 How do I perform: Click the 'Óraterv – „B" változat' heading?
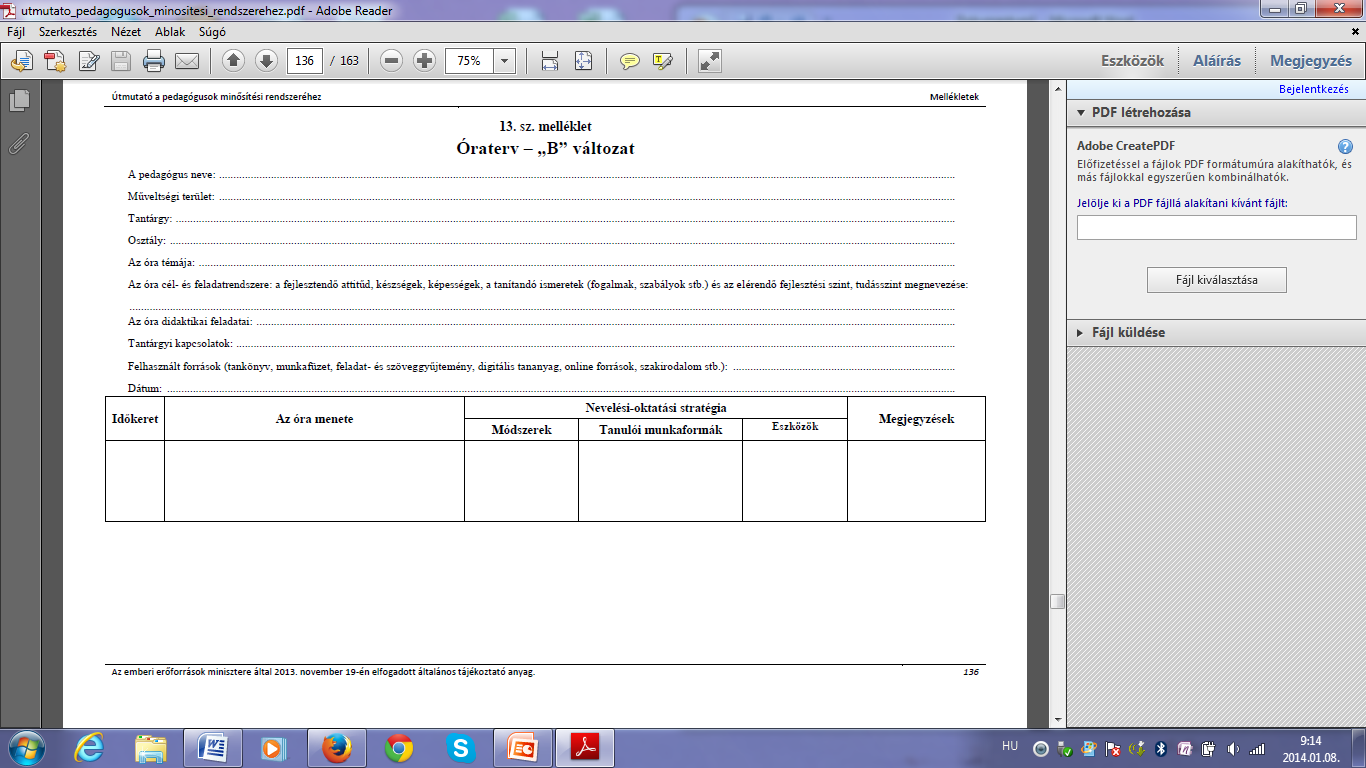click(545, 149)
